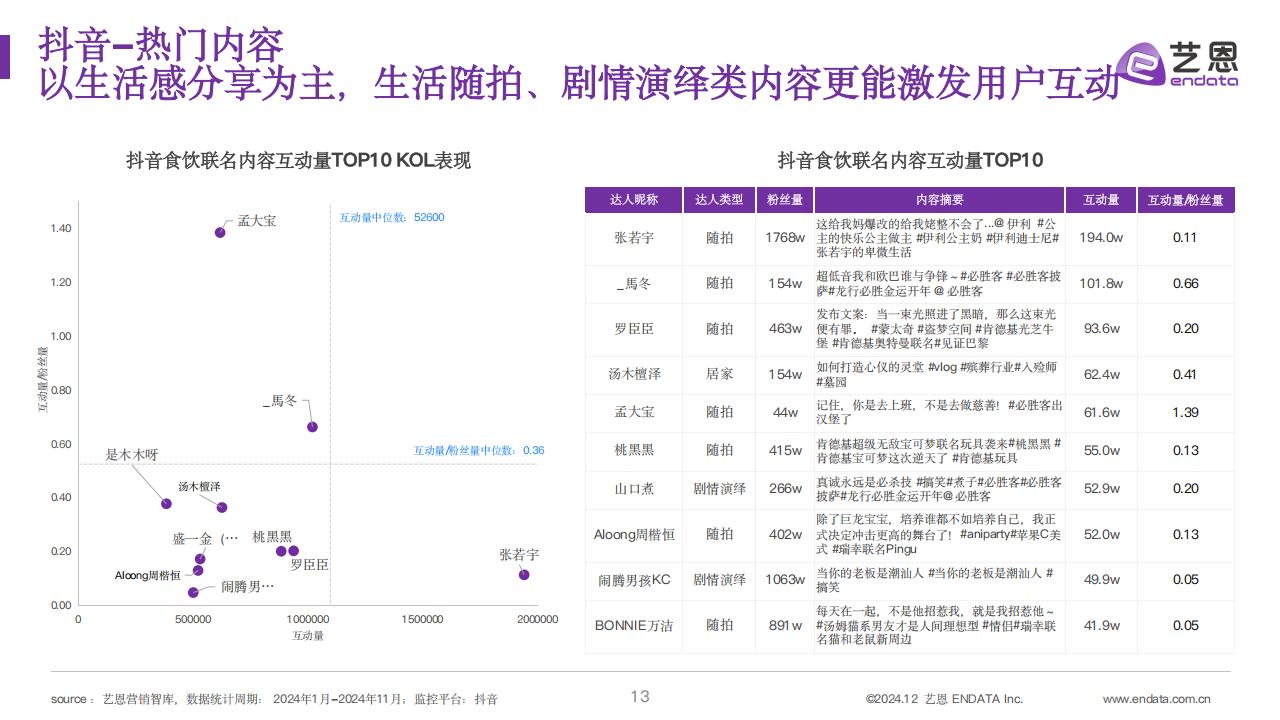Screen dimensions: 1280x720
Task: Click the summary starting 每天在一起
Action: 938,625
